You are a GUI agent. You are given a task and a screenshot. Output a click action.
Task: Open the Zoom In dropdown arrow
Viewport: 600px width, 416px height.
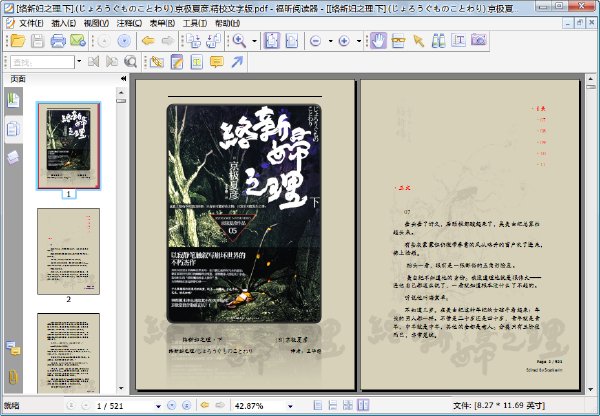(359, 41)
